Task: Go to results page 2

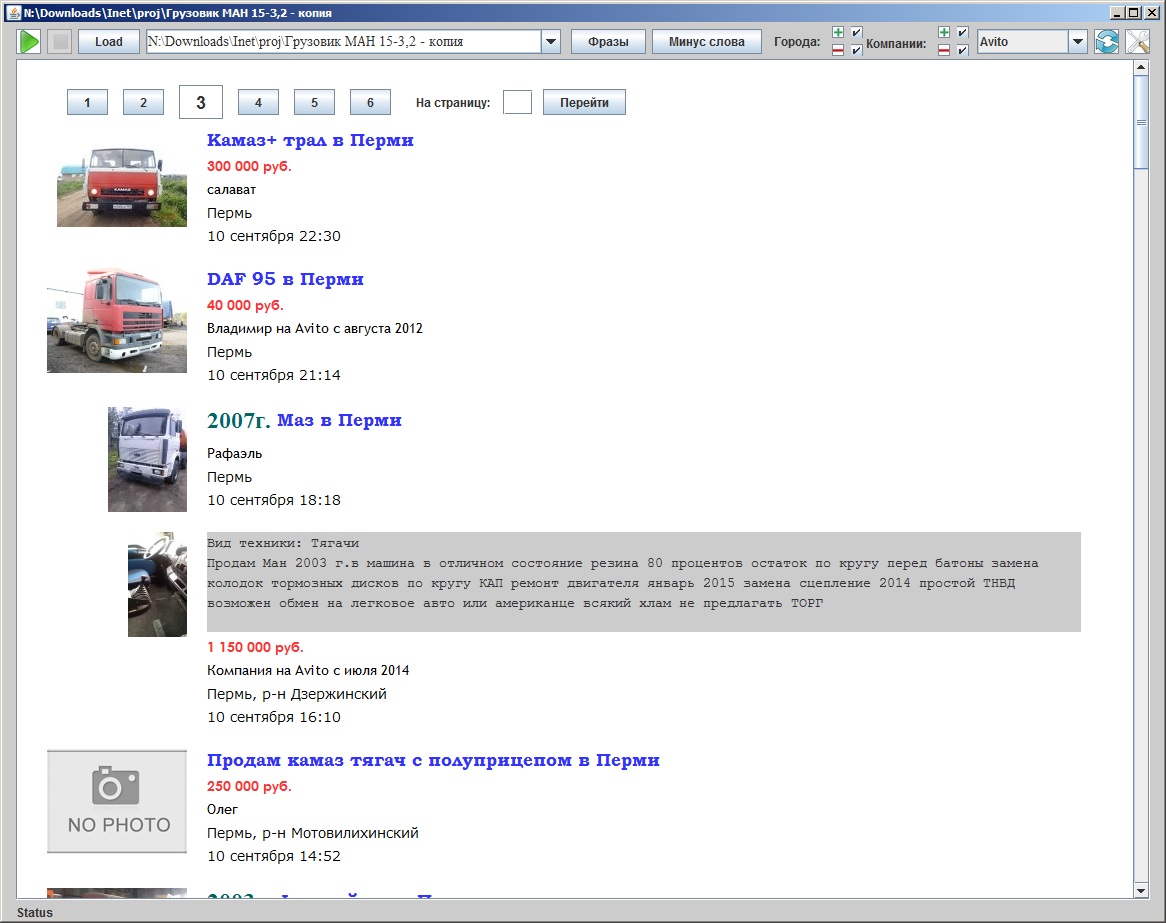Action: (143, 103)
